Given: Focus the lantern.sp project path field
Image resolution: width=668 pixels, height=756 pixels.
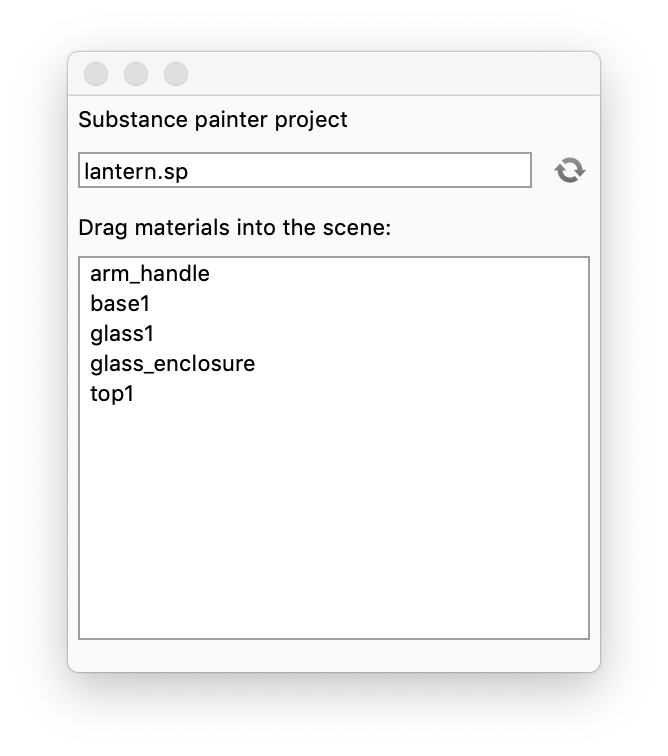Looking at the screenshot, I should 304,170.
